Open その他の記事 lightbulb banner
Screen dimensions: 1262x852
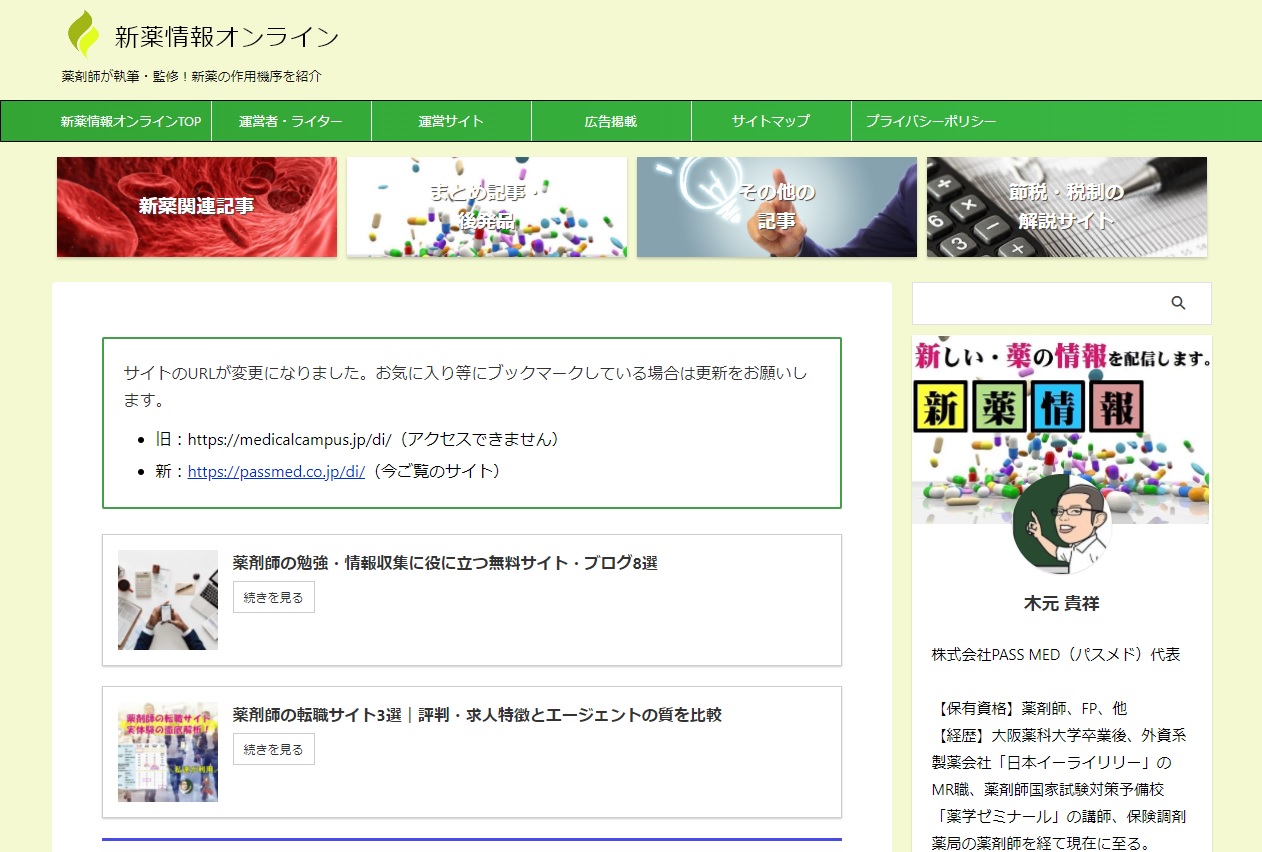point(777,207)
